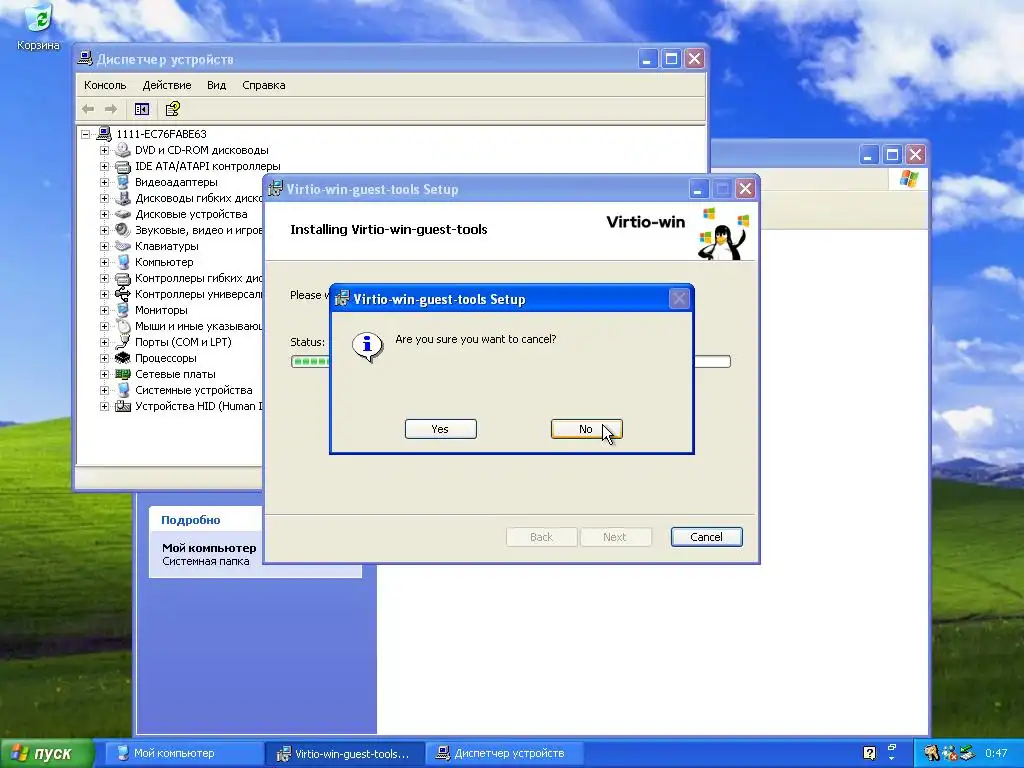This screenshot has height=768, width=1024.
Task: Minimize the Virtio-win-guest-tools Setup window
Action: click(x=698, y=189)
